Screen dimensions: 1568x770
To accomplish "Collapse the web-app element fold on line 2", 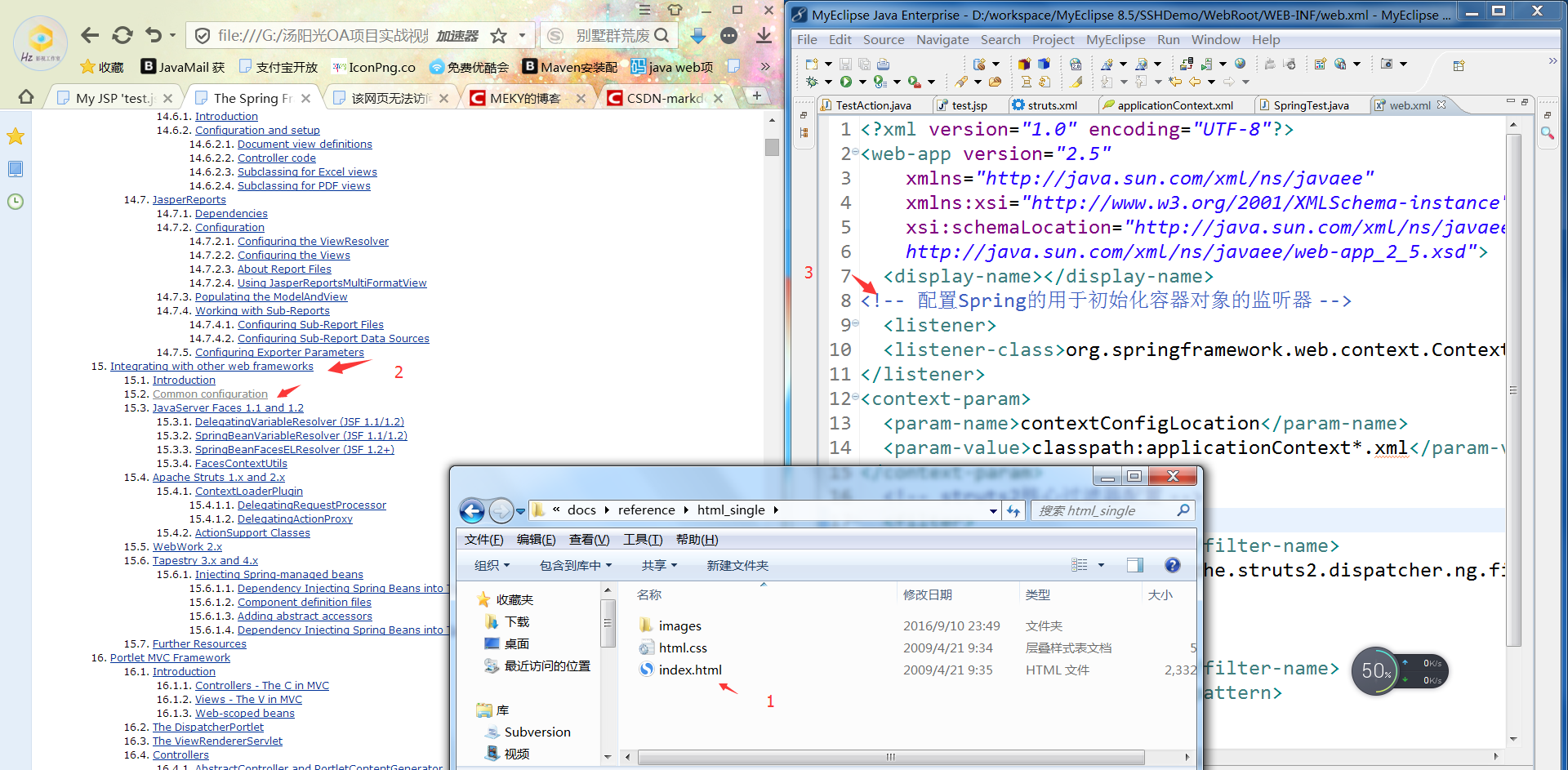I will [855, 152].
